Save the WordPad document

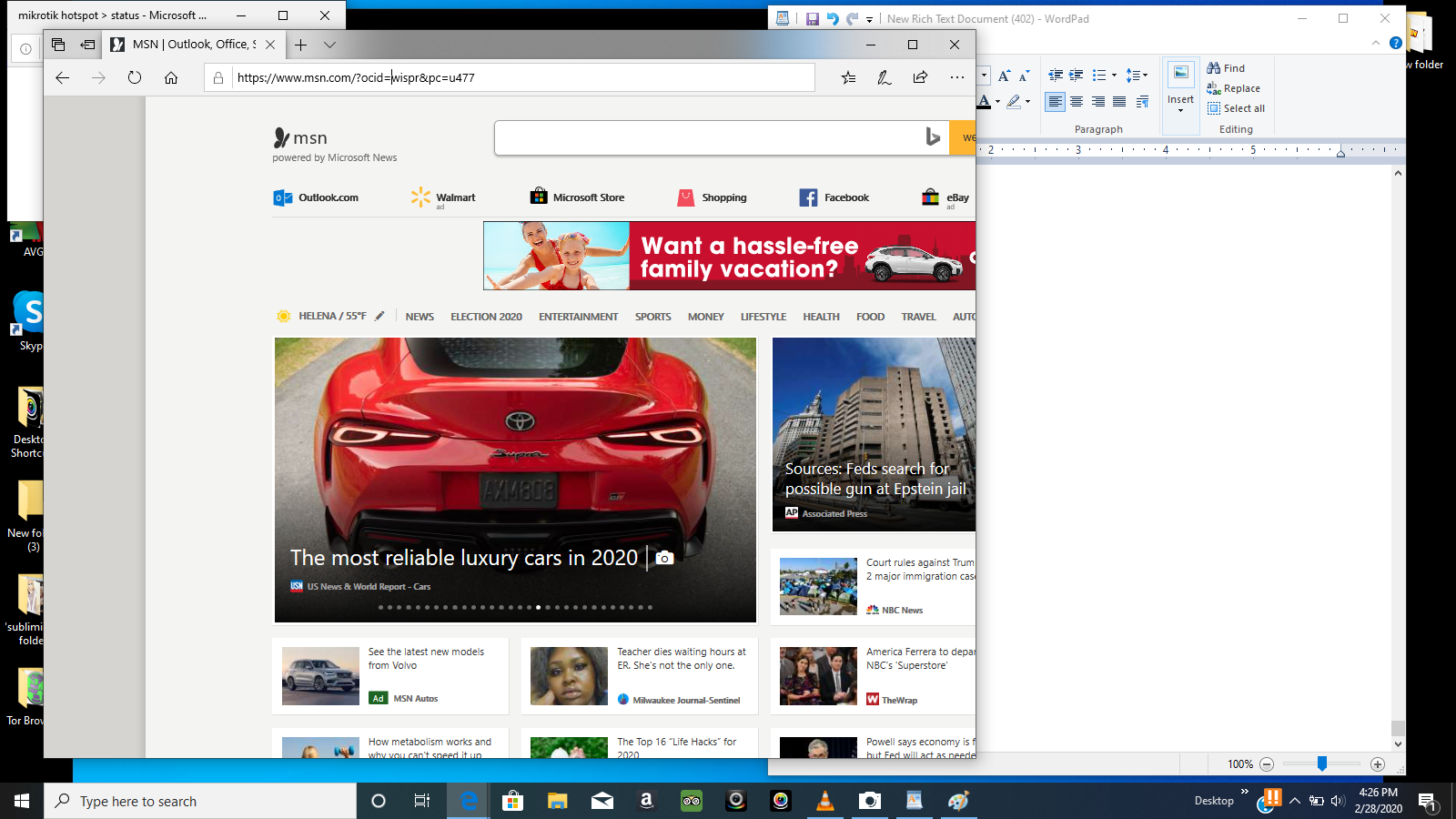click(x=813, y=19)
